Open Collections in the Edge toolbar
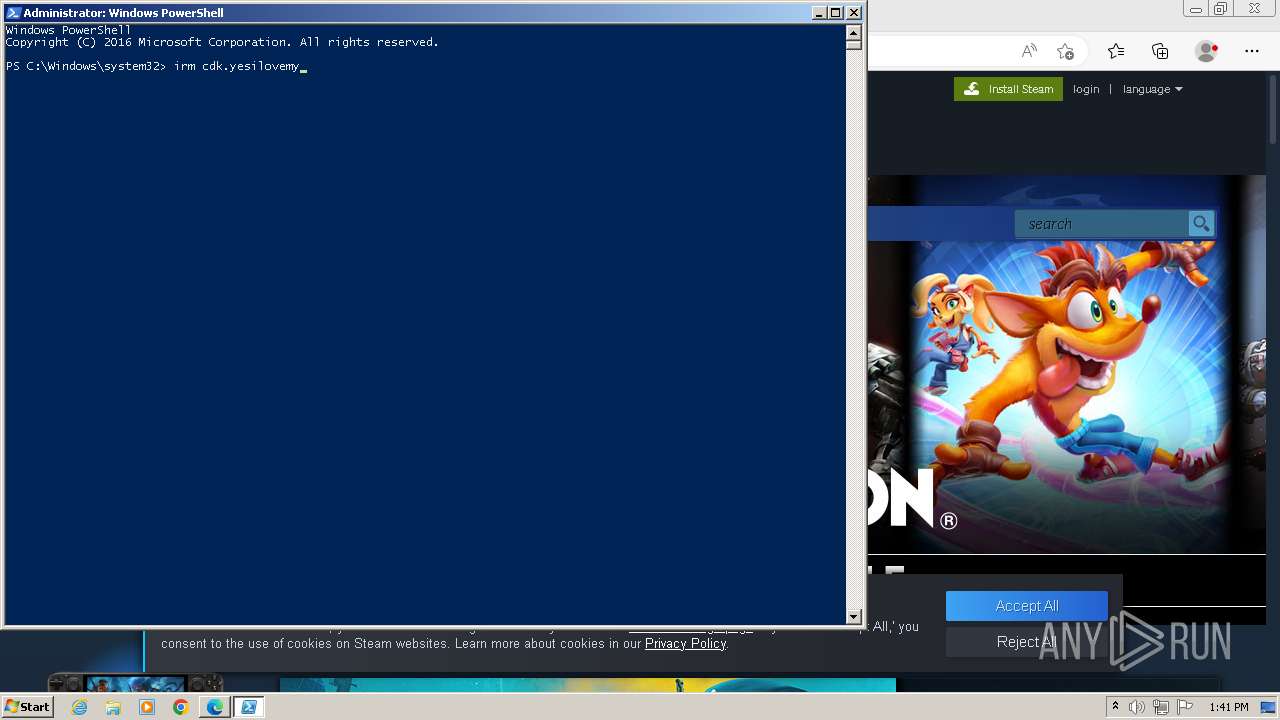 [1160, 51]
